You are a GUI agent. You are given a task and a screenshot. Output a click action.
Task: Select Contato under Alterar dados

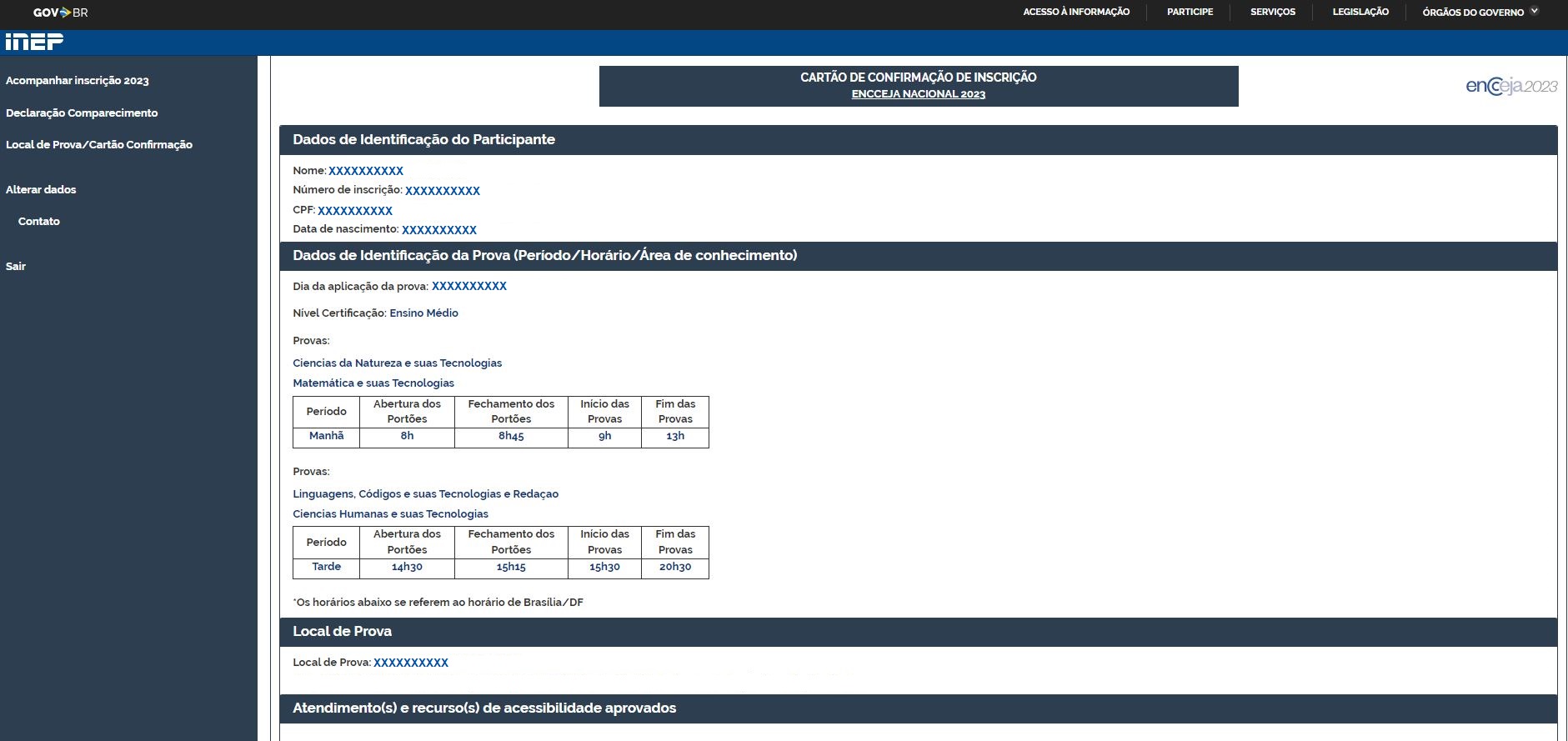pos(39,221)
